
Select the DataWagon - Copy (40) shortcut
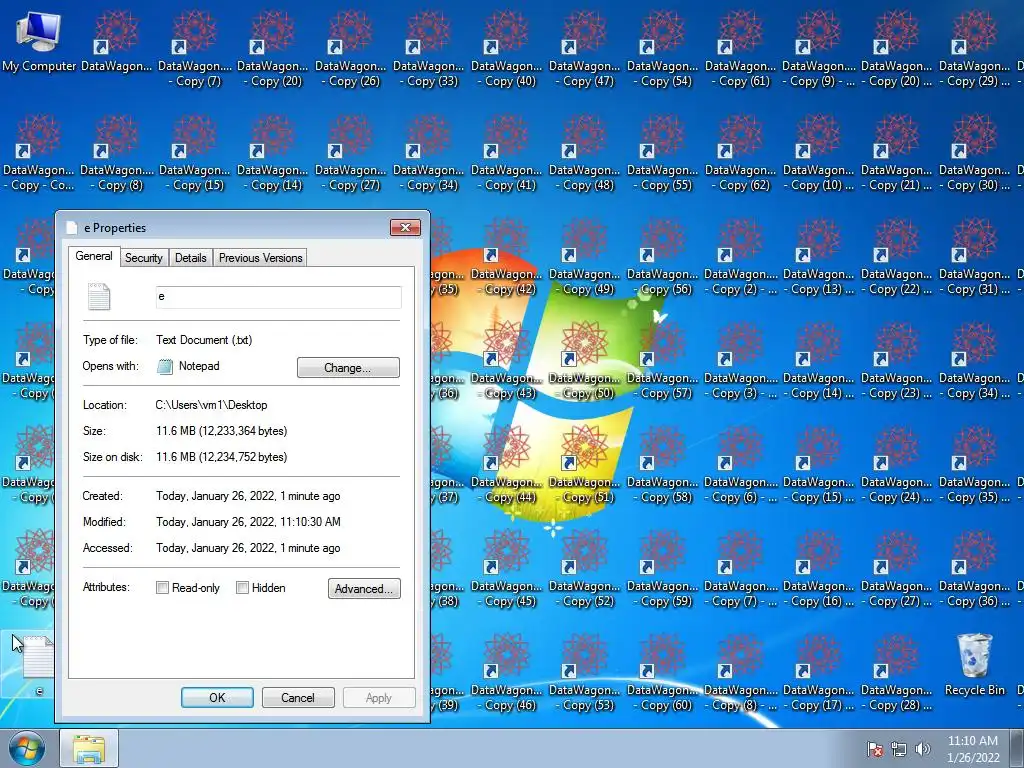point(507,49)
